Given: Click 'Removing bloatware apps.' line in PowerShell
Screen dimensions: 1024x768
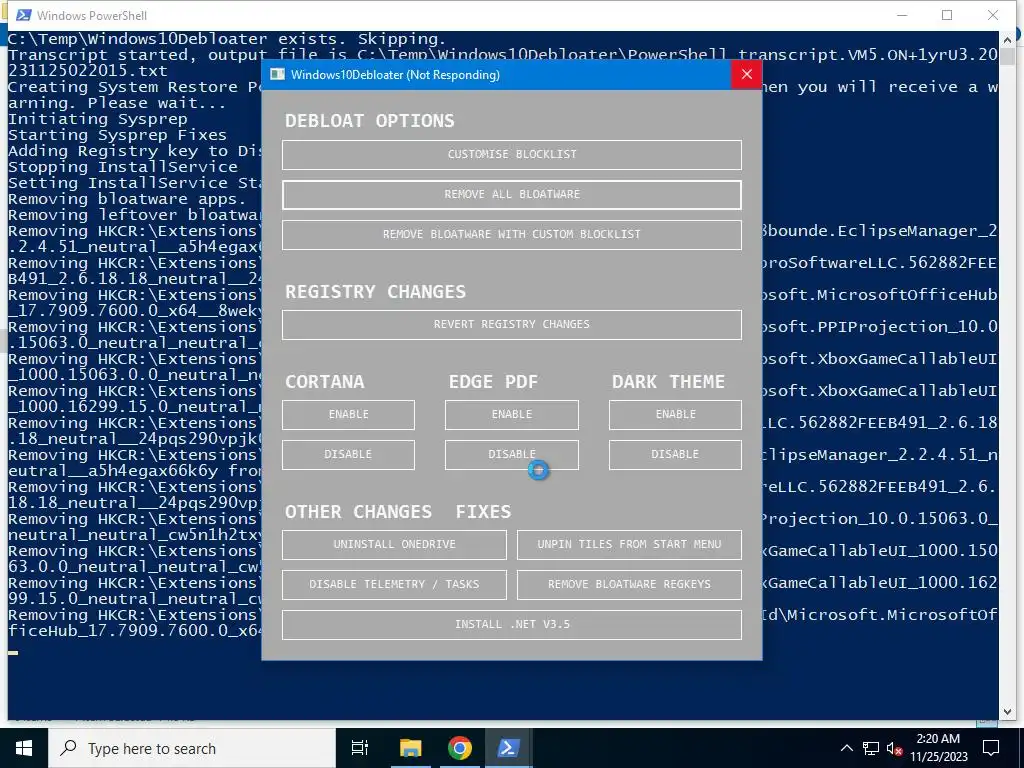Looking at the screenshot, I should pos(127,199).
